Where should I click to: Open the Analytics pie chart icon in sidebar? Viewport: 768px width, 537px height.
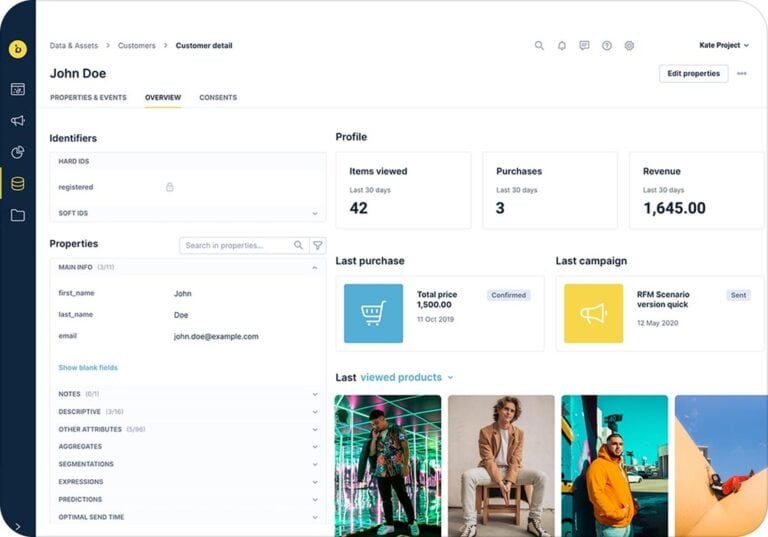tap(17, 152)
